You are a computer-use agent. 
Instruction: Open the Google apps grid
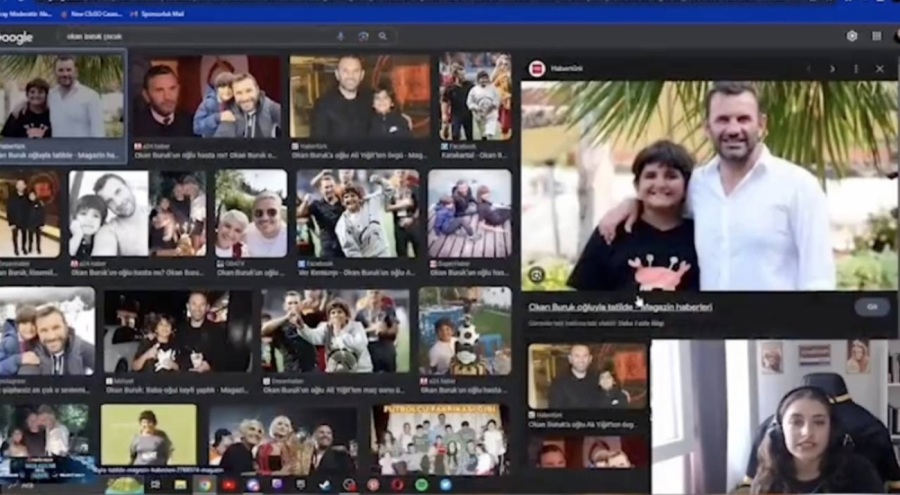(x=877, y=36)
